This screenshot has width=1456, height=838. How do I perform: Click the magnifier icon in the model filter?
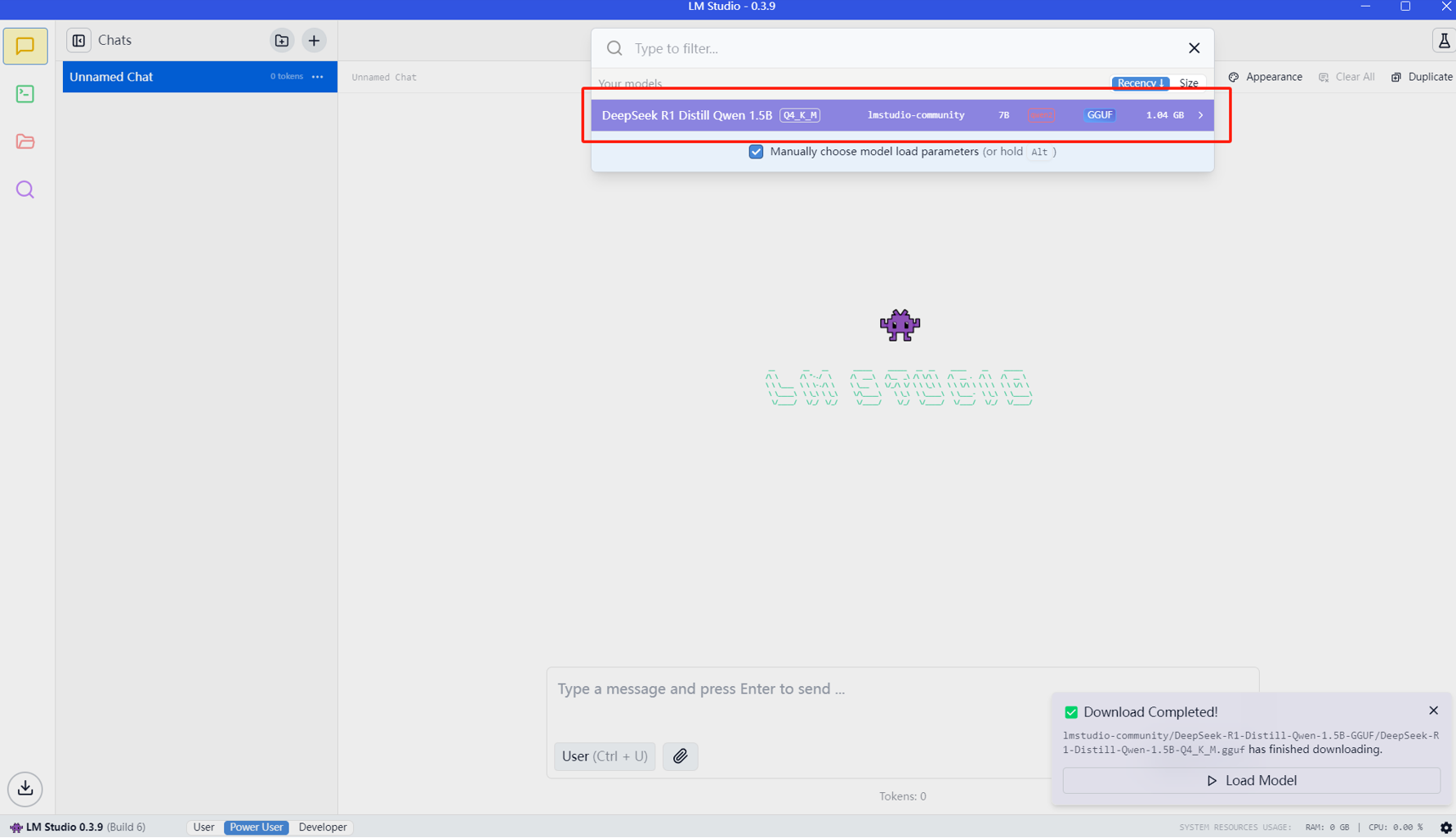pos(614,48)
